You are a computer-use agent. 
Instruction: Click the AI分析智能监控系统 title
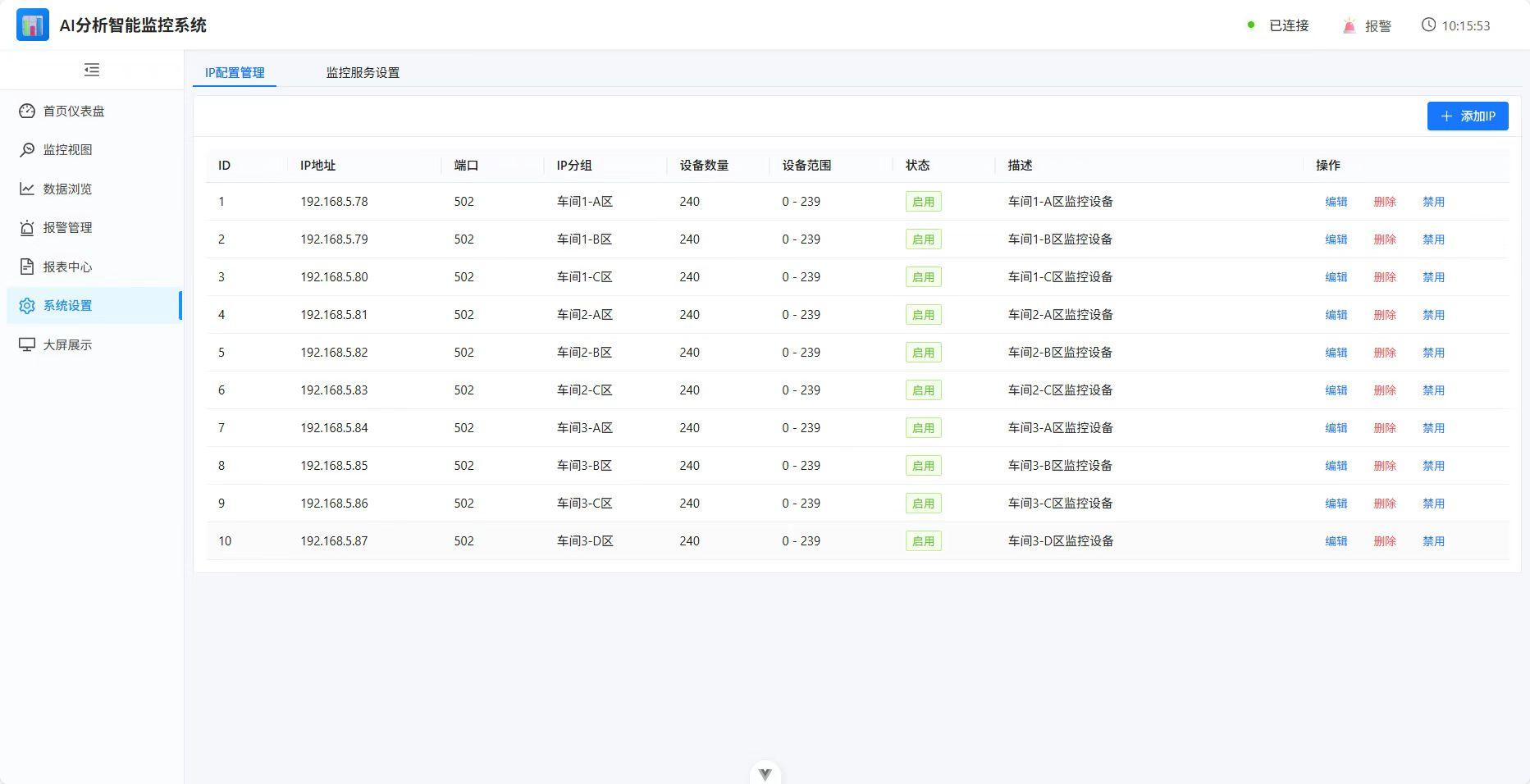point(133,25)
